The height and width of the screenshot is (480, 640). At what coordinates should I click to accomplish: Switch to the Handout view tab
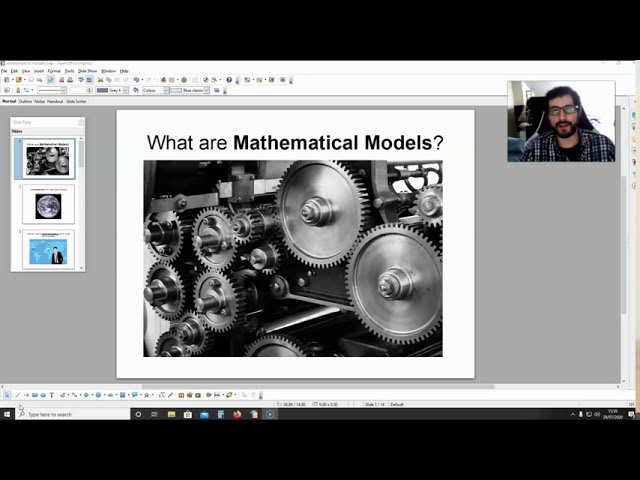point(55,101)
